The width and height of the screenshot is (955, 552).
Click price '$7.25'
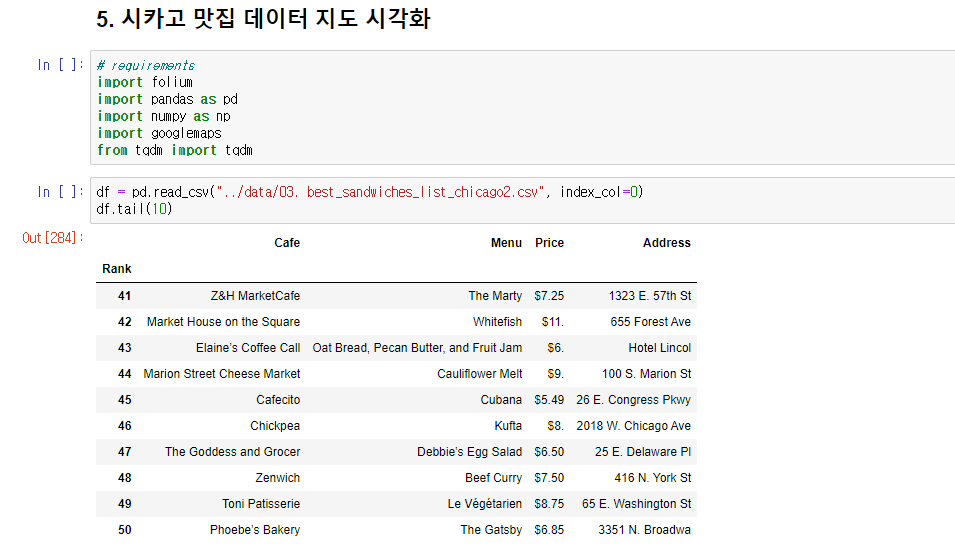pyautogui.click(x=549, y=295)
